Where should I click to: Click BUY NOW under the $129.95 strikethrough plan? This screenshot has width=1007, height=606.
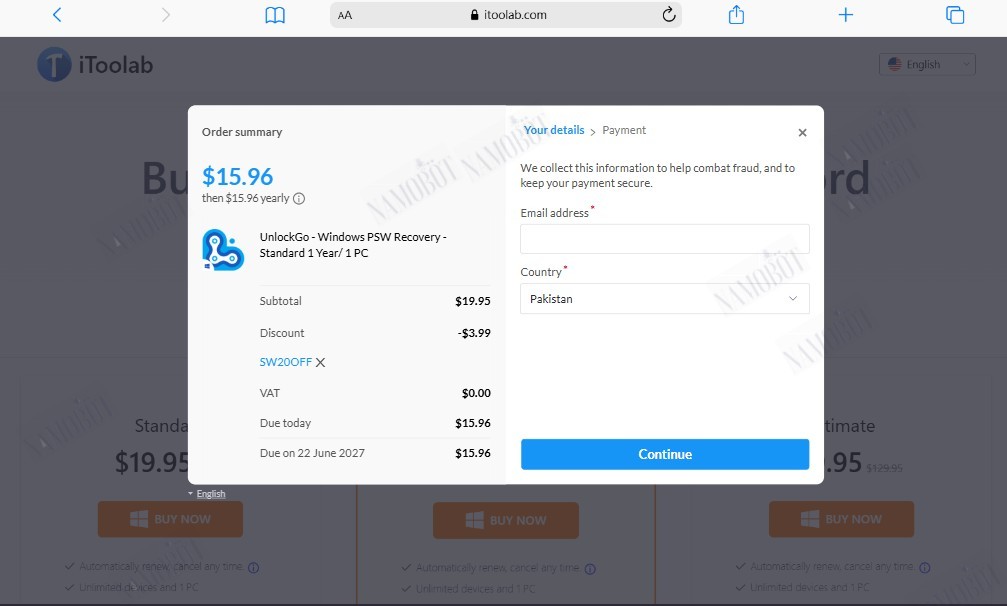(x=841, y=519)
